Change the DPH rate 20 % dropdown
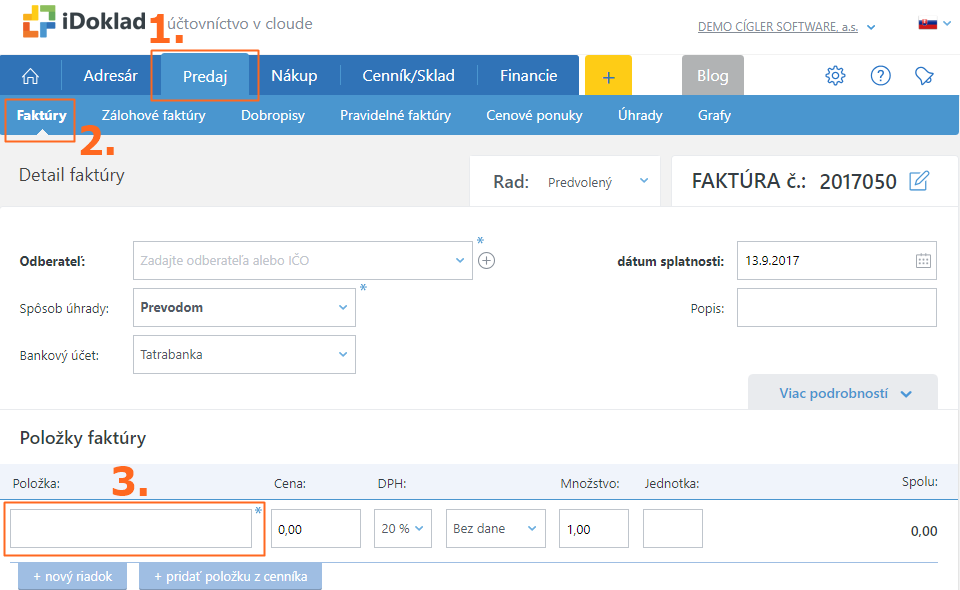Image resolution: width=960 pixels, height=590 pixels. click(402, 529)
